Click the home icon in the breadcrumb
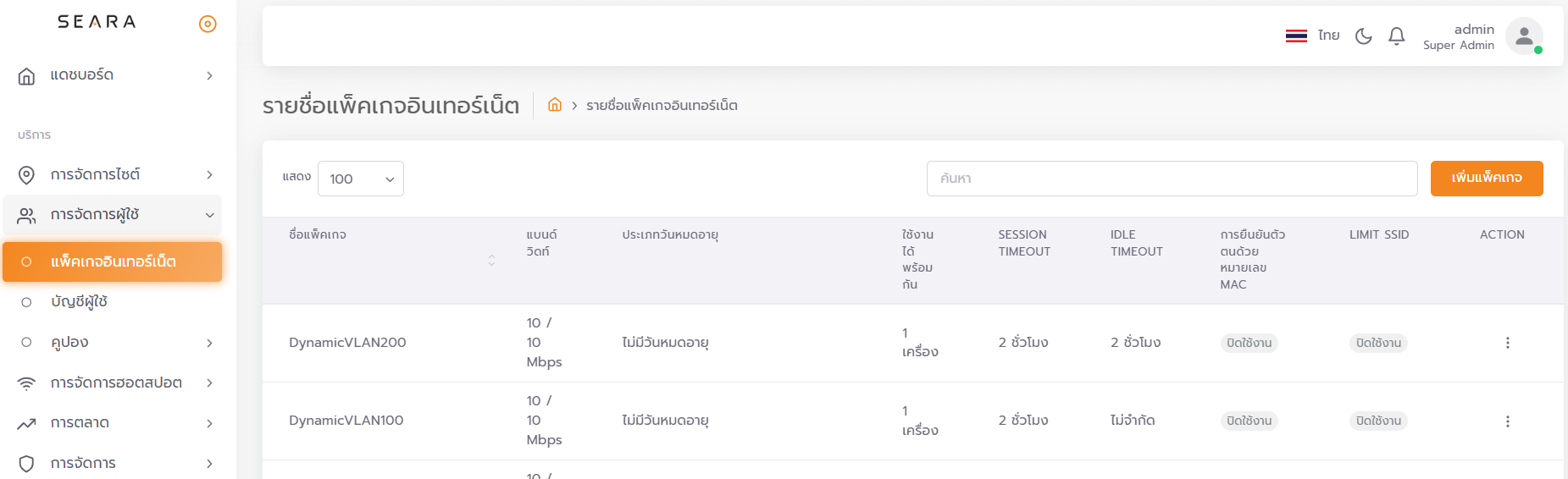The height and width of the screenshot is (479, 1568). pos(555,105)
